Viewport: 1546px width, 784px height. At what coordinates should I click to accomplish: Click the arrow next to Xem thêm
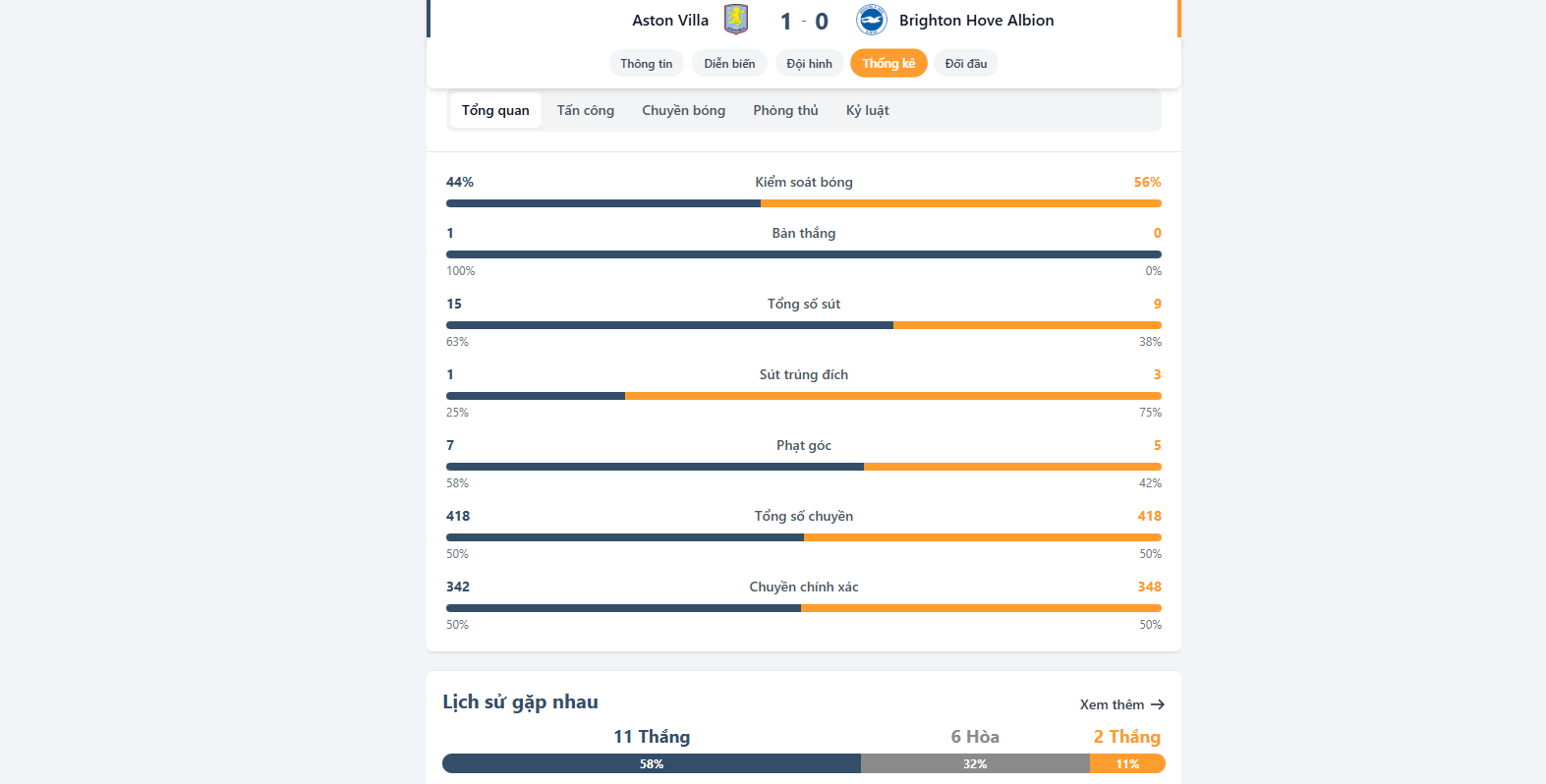1158,704
